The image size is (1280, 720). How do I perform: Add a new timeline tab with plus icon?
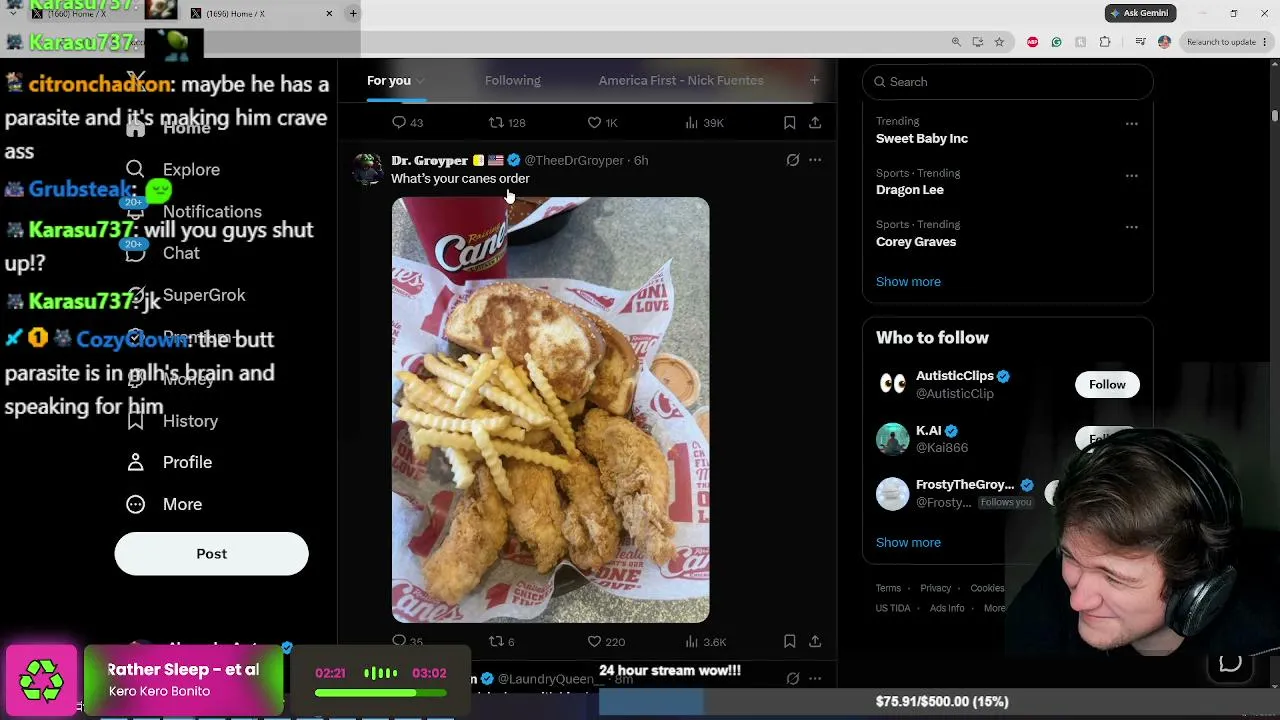pos(814,80)
